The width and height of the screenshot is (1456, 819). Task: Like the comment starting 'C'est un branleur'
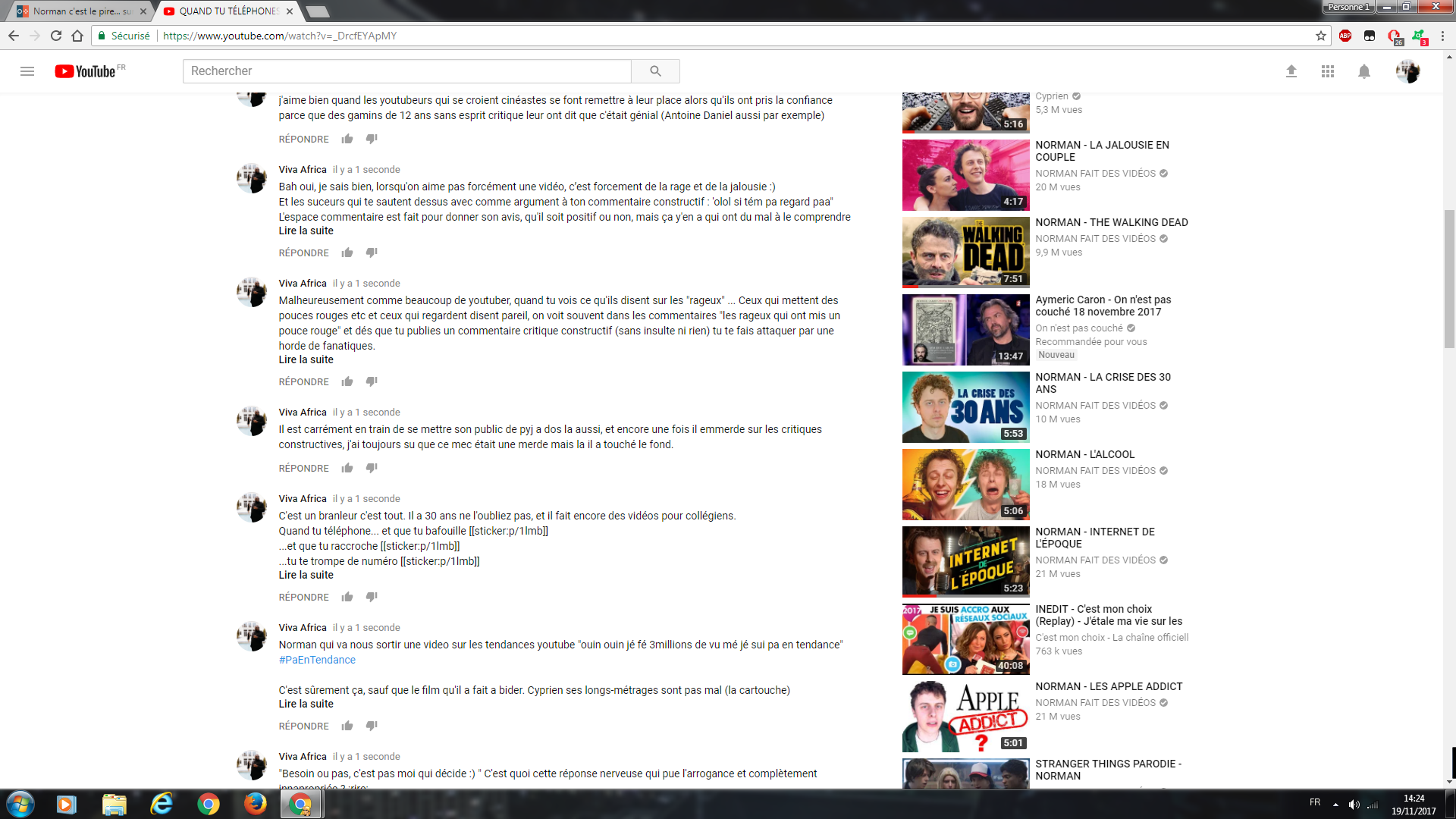click(x=347, y=597)
